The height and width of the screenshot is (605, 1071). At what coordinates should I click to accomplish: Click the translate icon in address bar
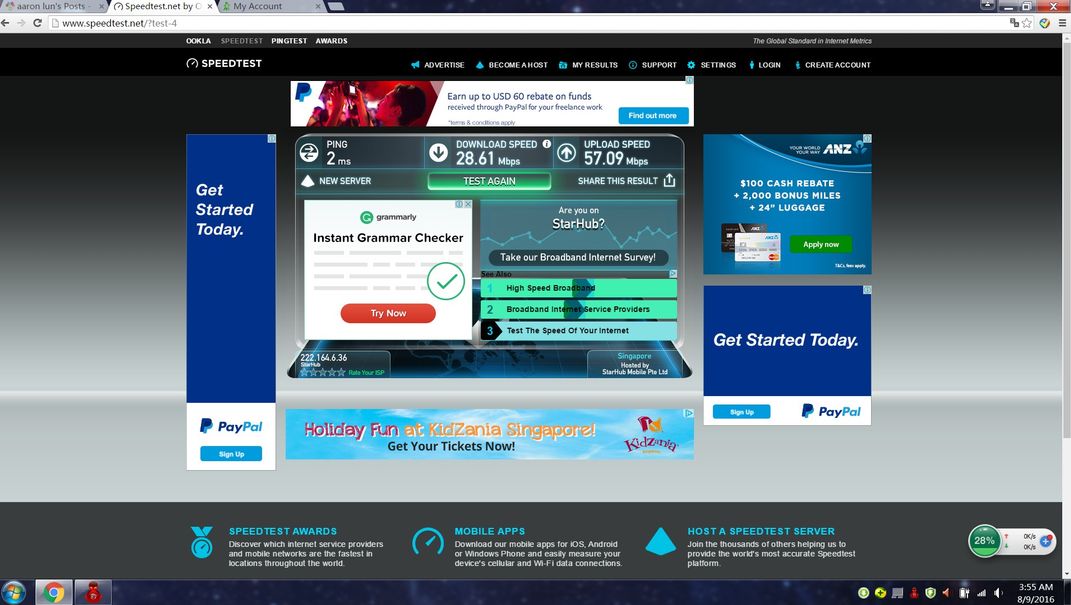[x=1014, y=23]
